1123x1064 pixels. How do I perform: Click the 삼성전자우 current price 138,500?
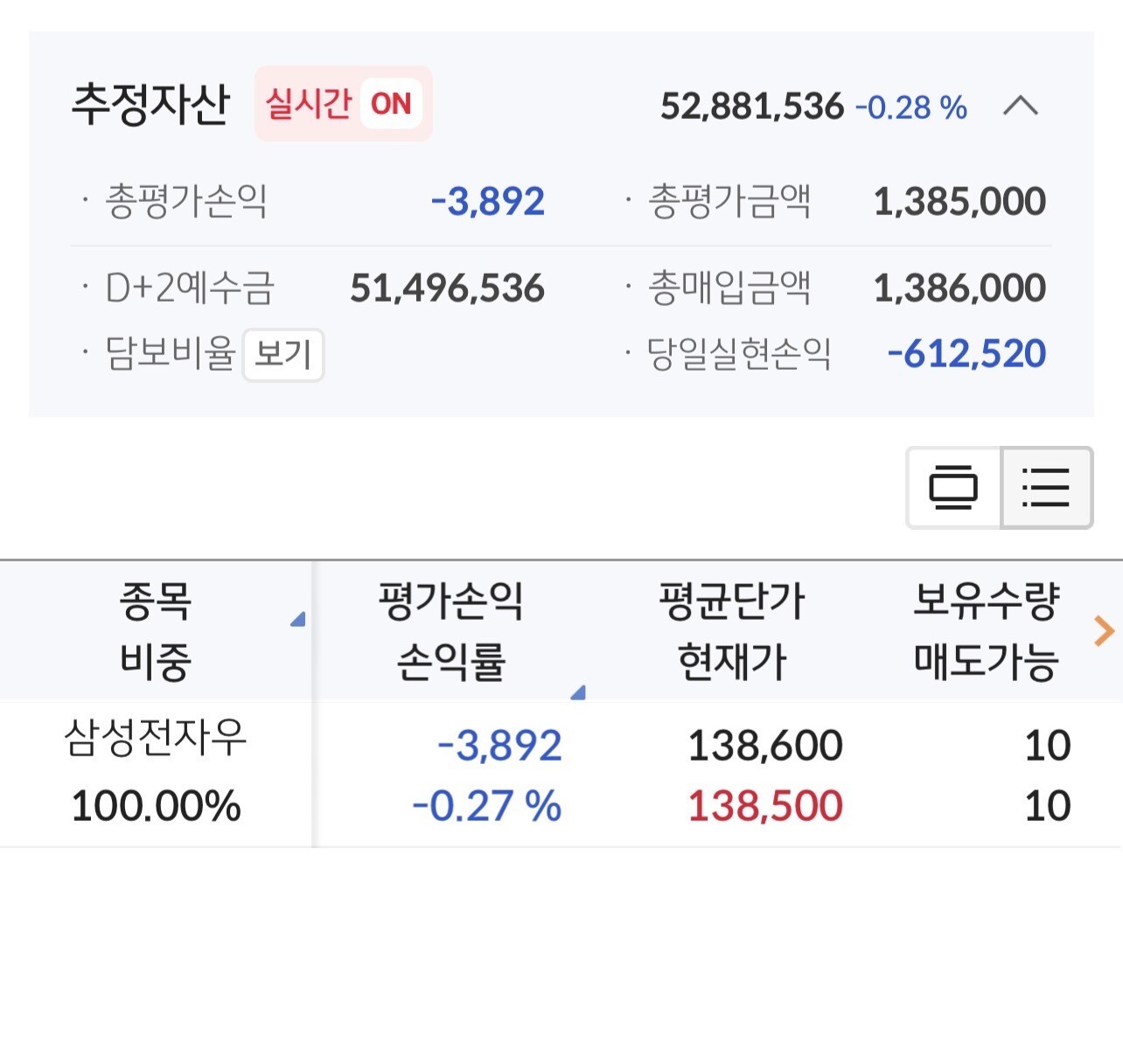[764, 806]
